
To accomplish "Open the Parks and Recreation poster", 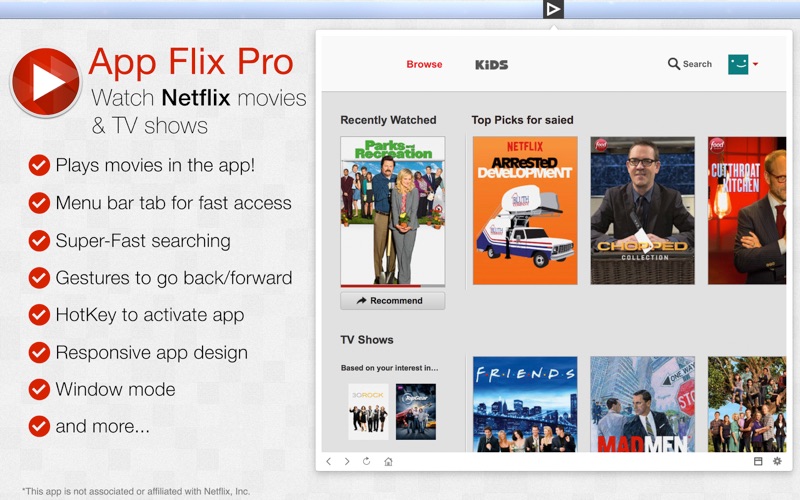I will (392, 210).
